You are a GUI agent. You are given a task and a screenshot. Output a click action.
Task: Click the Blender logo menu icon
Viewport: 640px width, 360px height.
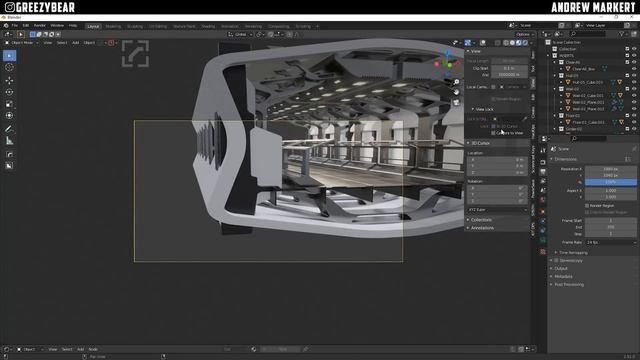6,25
